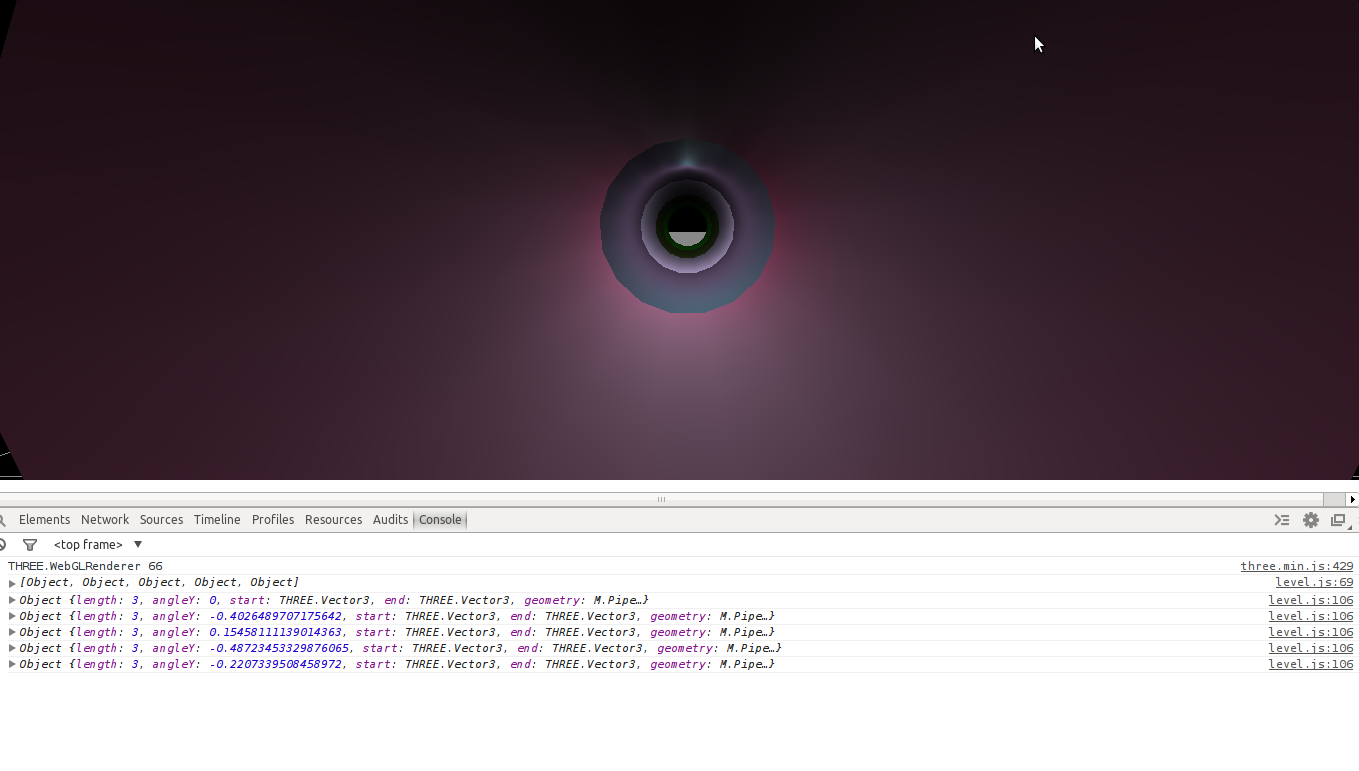Click the DevTools panel resize handle
This screenshot has width=1359, height=771.
coord(661,499)
